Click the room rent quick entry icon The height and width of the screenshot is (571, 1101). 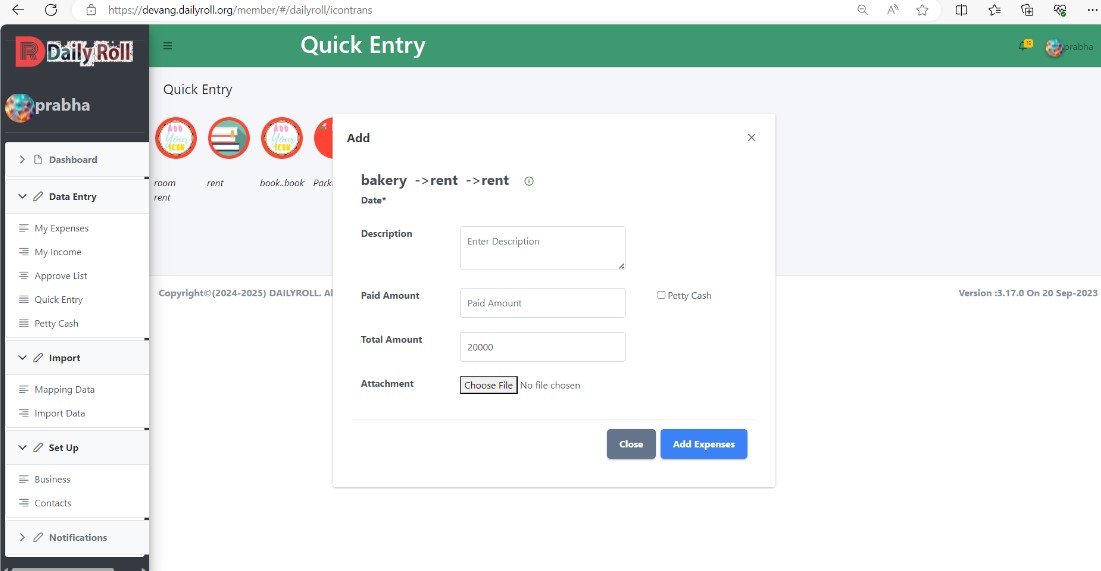[x=176, y=138]
